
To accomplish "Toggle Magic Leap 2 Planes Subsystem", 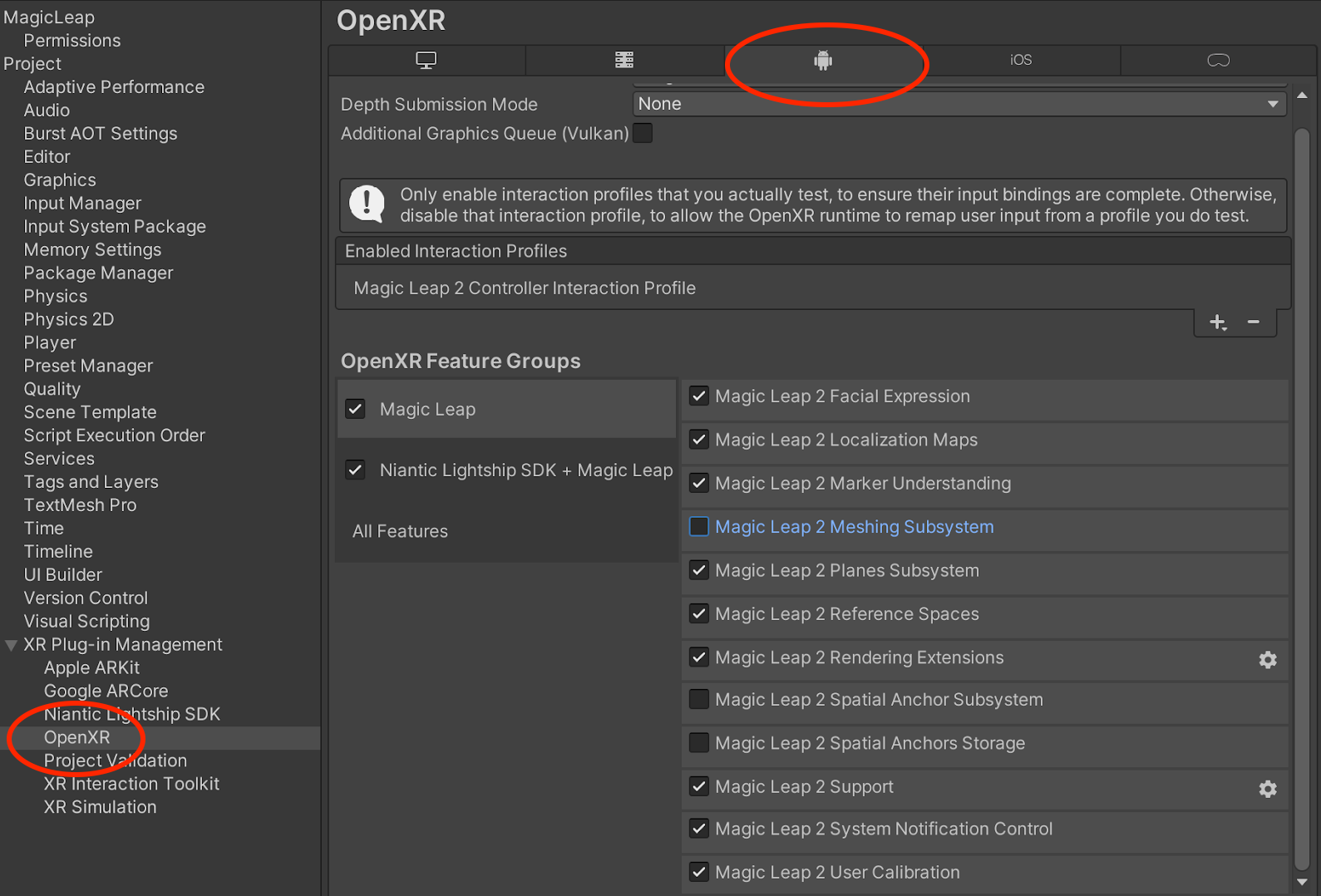I will 699,570.
